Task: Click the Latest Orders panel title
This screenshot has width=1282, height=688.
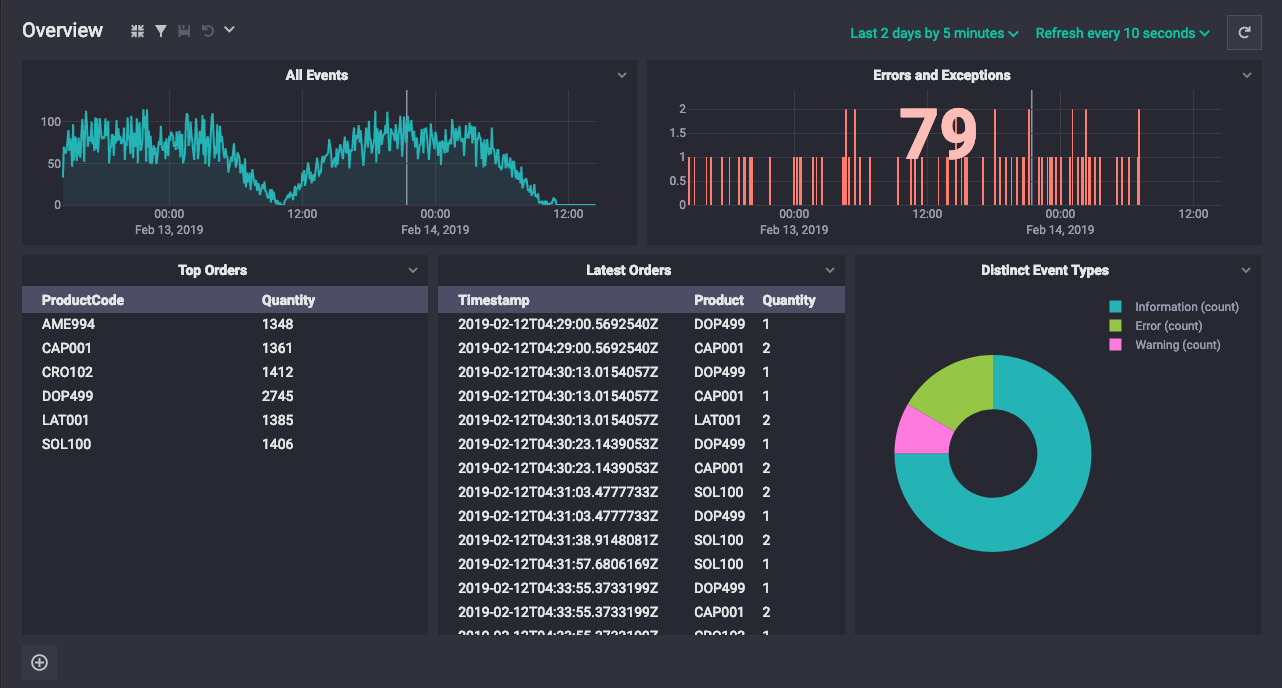Action: point(629,270)
